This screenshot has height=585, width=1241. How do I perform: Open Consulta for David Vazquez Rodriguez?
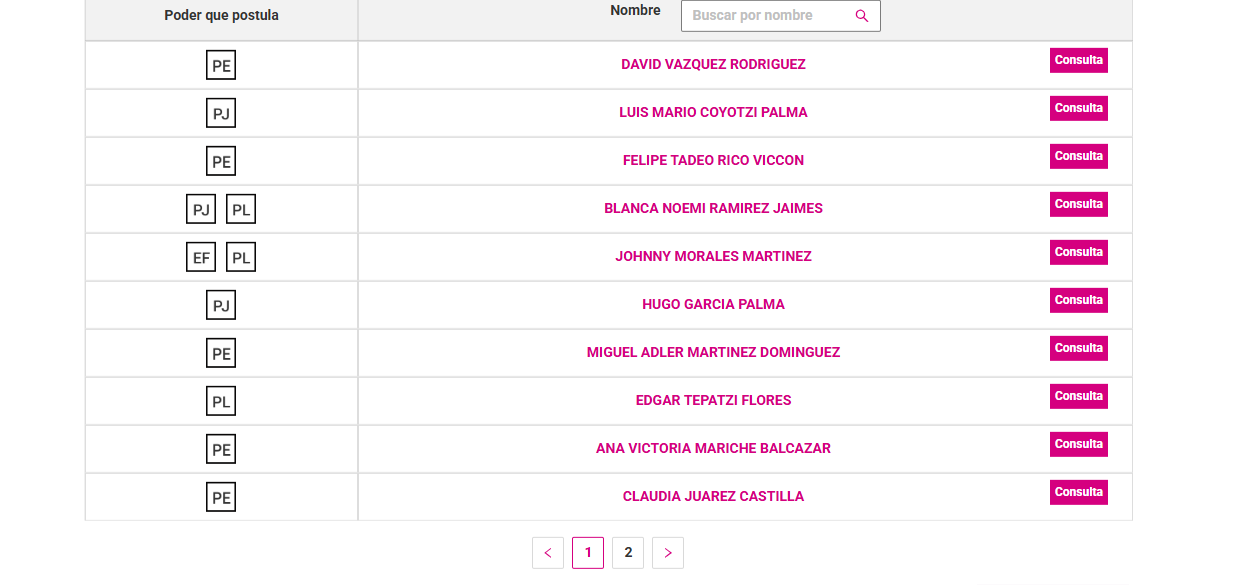[x=1079, y=60]
